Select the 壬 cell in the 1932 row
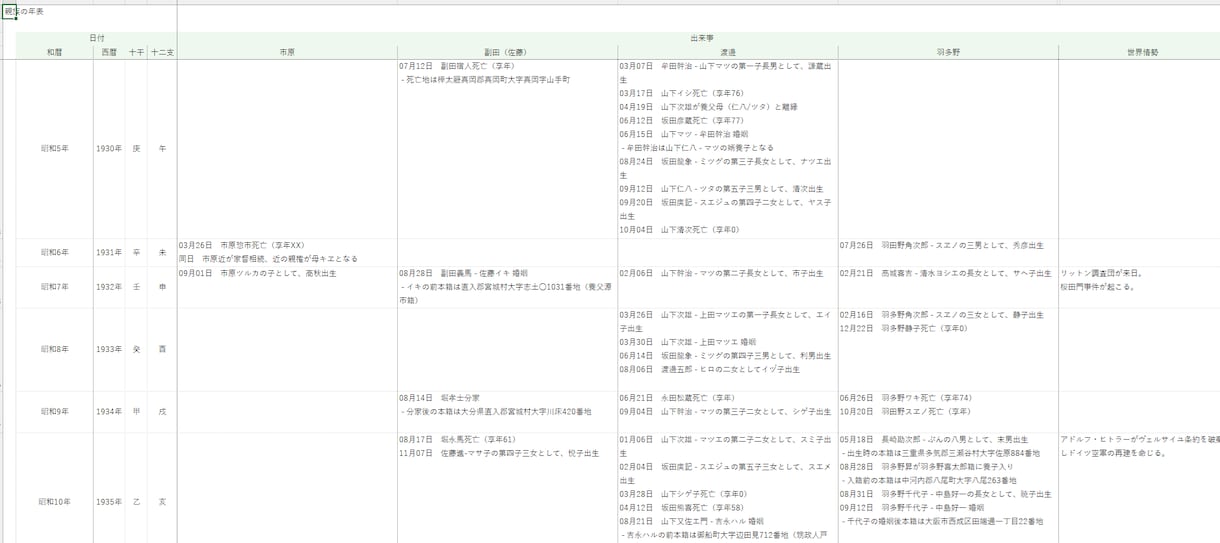1220x543 pixels. click(x=136, y=287)
